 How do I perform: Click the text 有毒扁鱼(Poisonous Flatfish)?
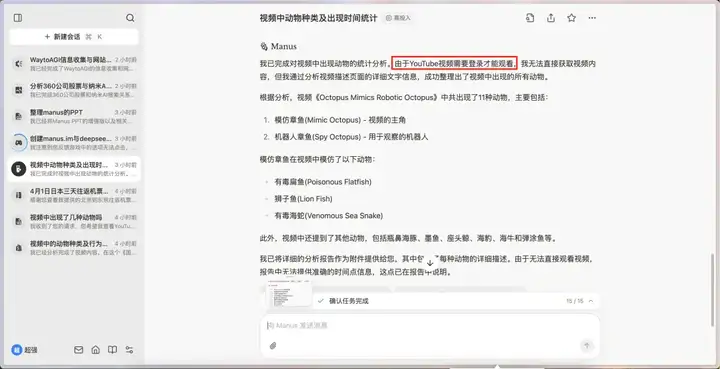(x=323, y=182)
